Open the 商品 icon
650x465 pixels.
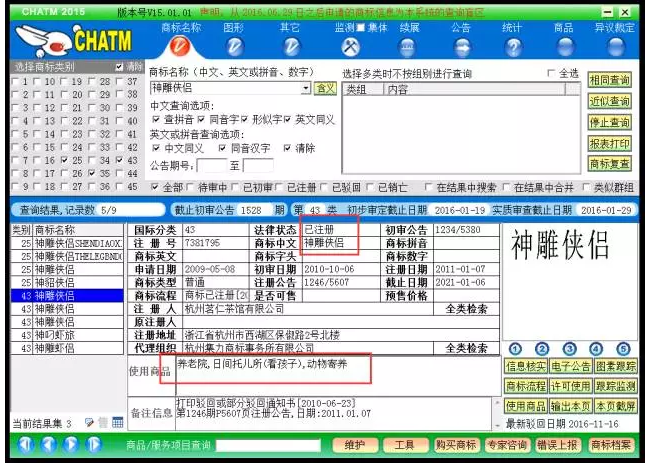pos(565,47)
